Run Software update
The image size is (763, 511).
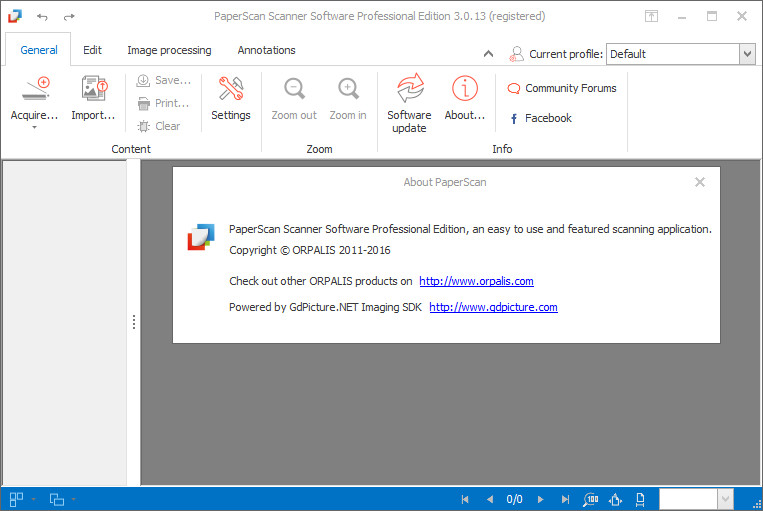(409, 103)
